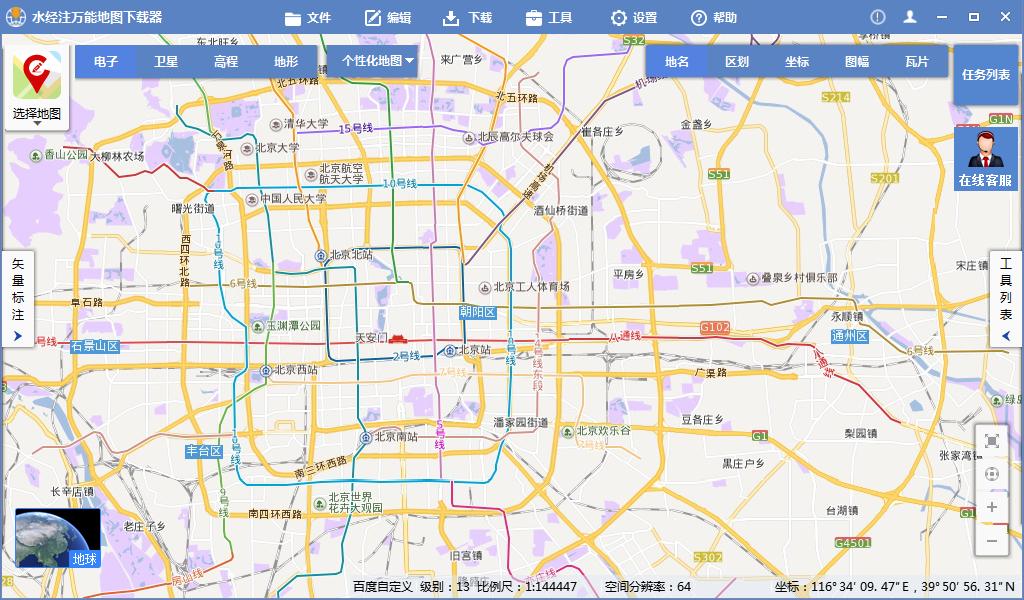Enable the 地形 terrain map mode
This screenshot has height=600, width=1024.
284,60
